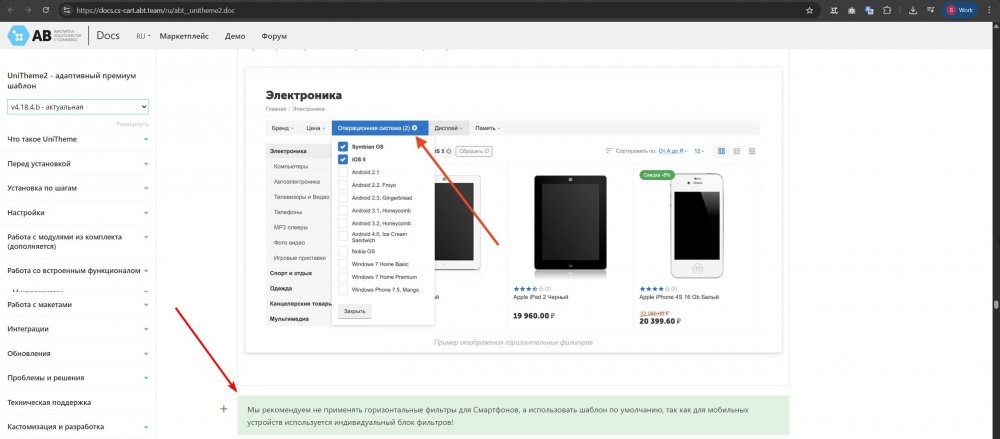
Task: Toggle the Symbian OS checkbox
Action: click(x=343, y=147)
